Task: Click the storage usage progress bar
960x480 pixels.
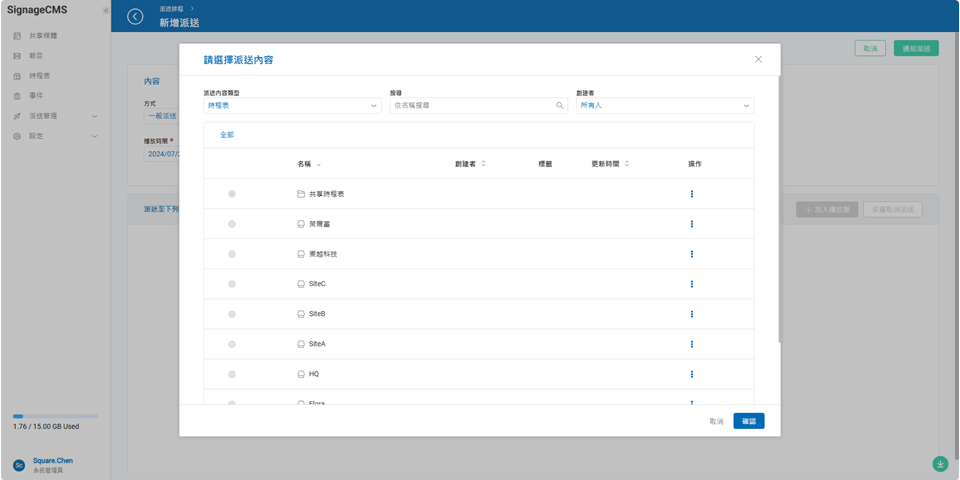Action: point(55,416)
